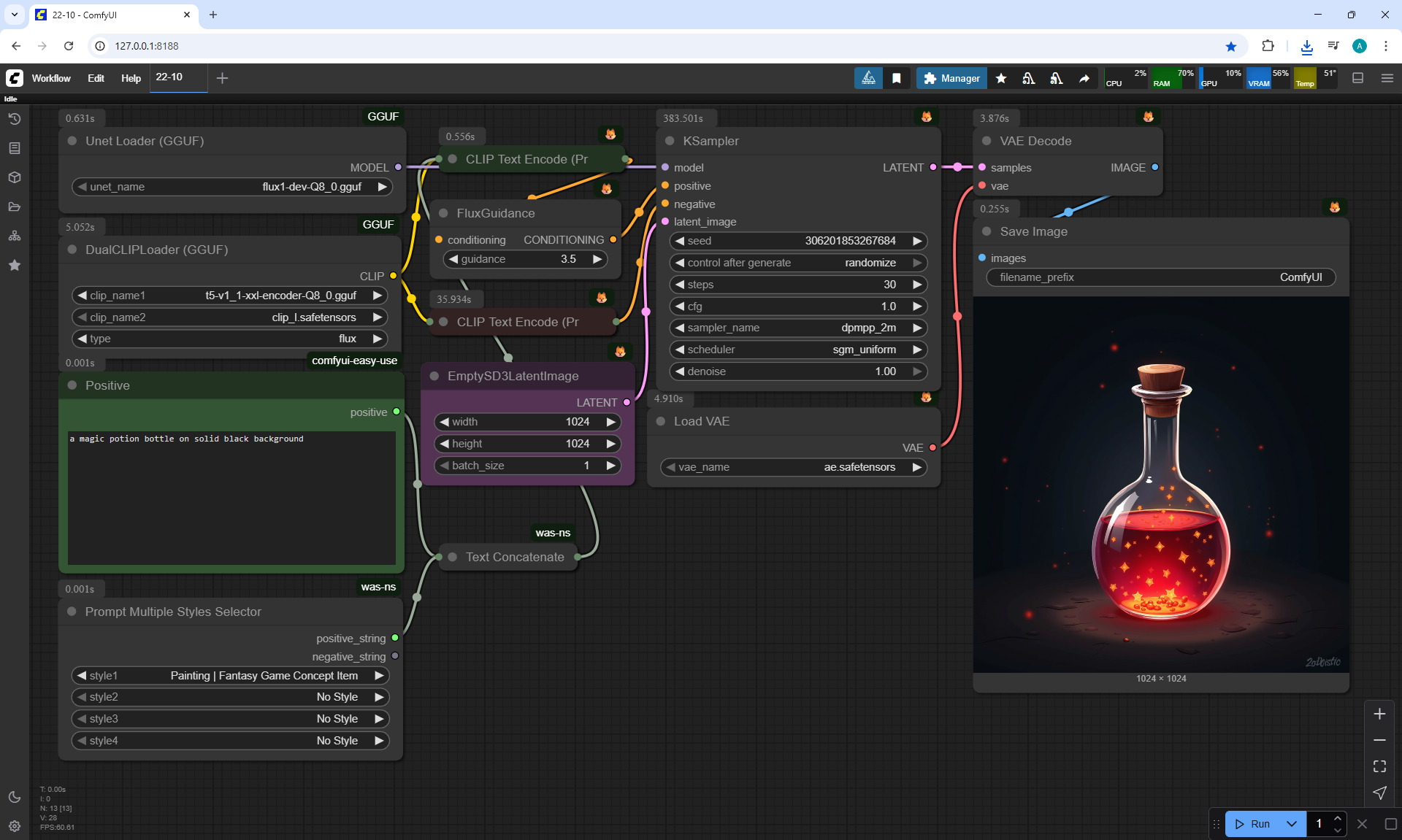Open the node library cube icon

pos(15,177)
